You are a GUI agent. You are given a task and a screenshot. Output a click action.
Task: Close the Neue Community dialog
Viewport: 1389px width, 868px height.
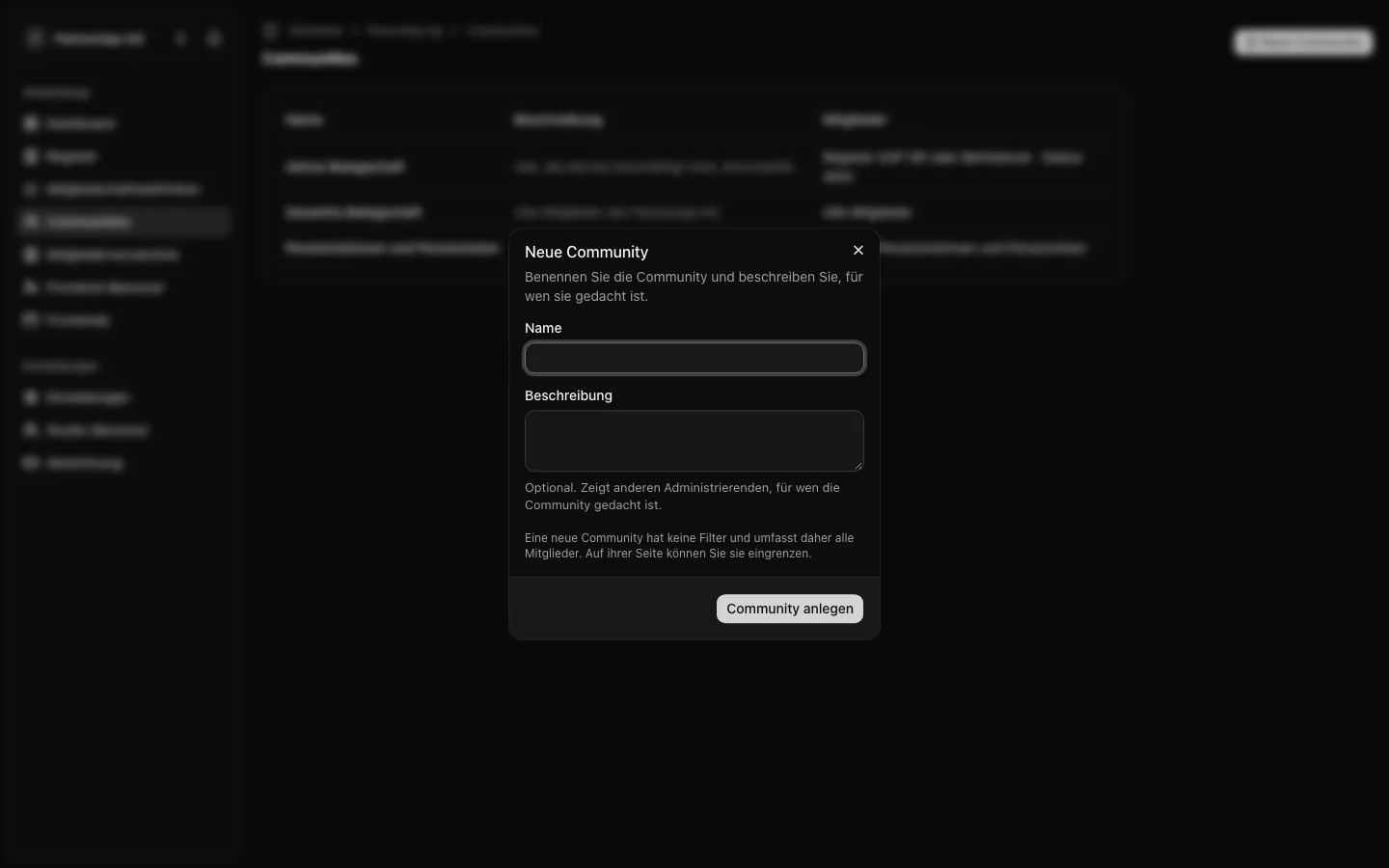click(x=858, y=250)
